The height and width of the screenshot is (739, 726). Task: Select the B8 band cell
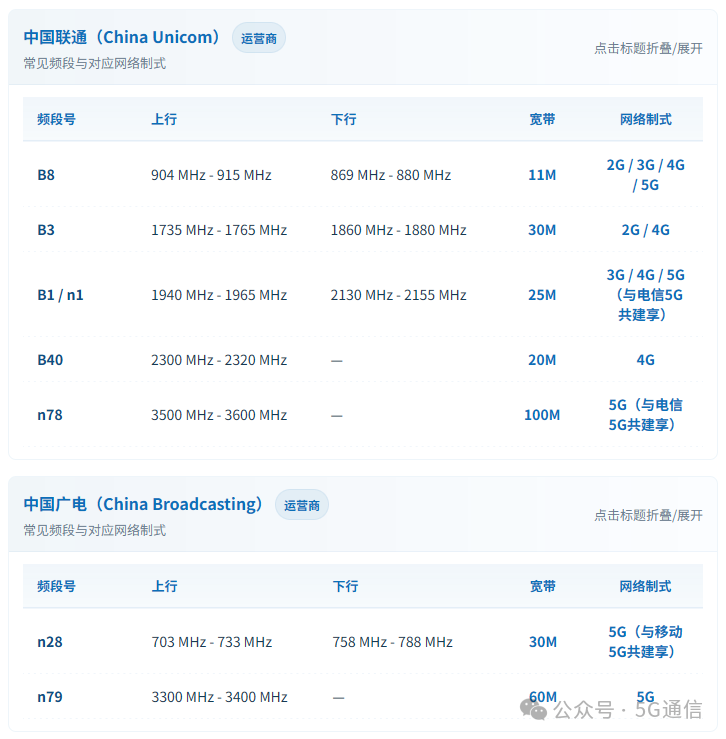pos(46,175)
